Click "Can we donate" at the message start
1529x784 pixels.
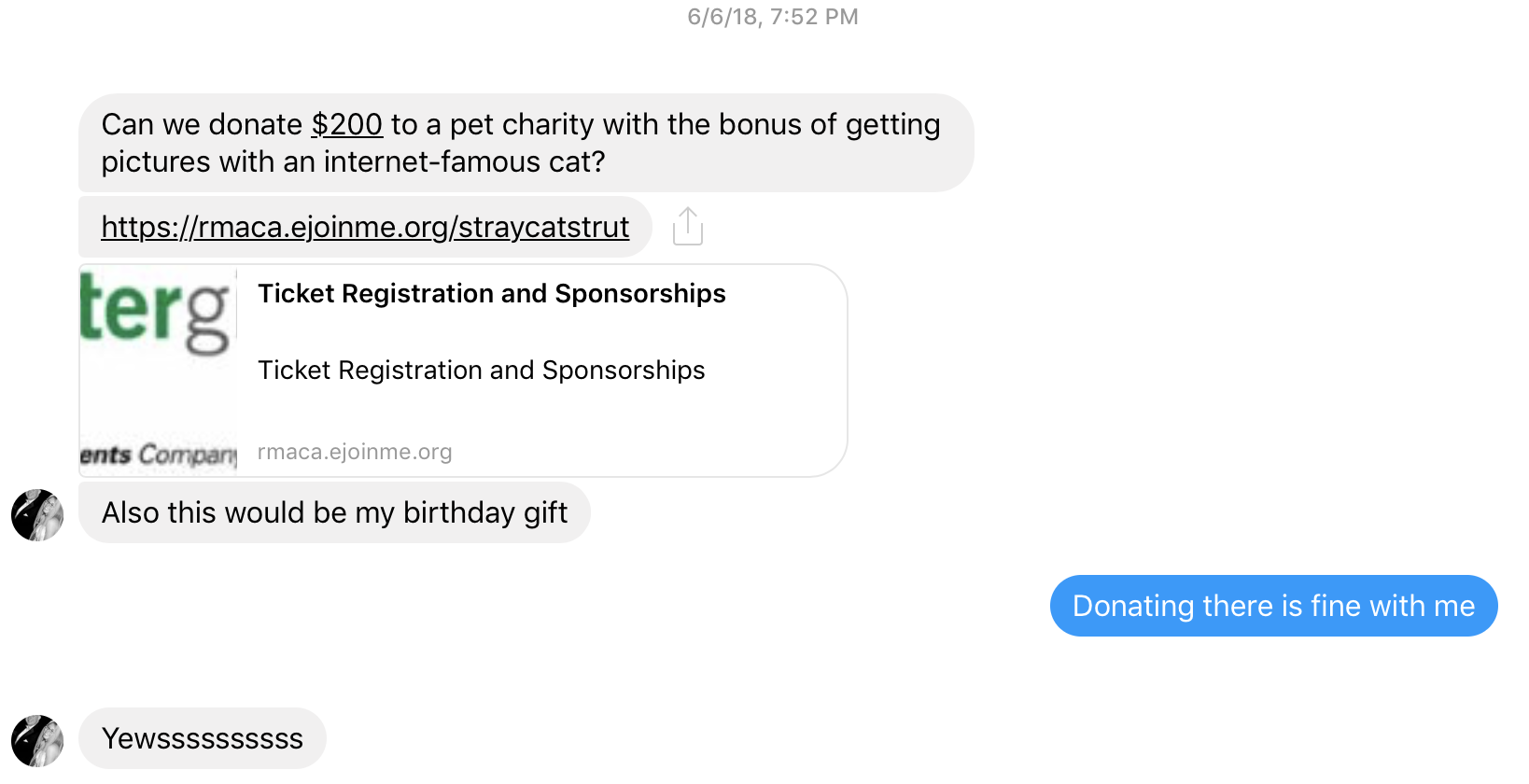[x=202, y=124]
